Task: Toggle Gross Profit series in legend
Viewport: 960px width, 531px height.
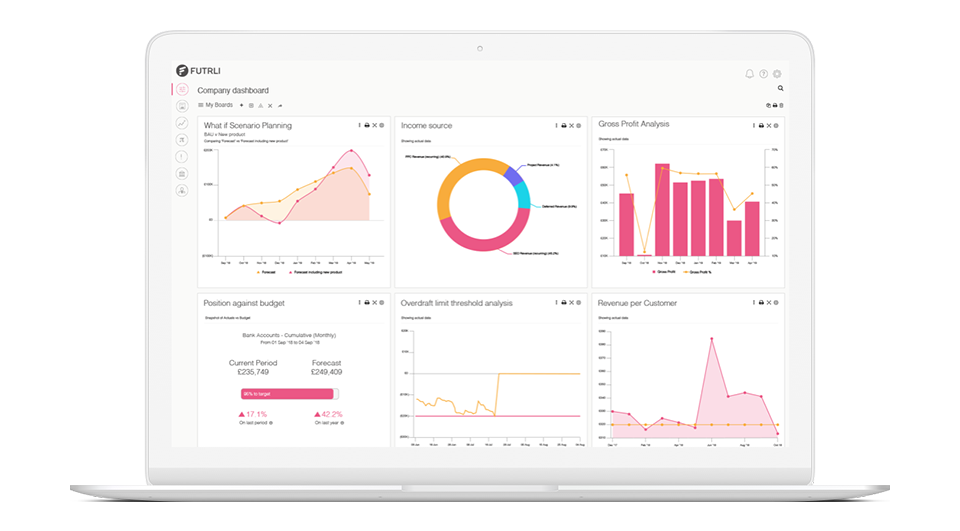Action: click(x=664, y=272)
